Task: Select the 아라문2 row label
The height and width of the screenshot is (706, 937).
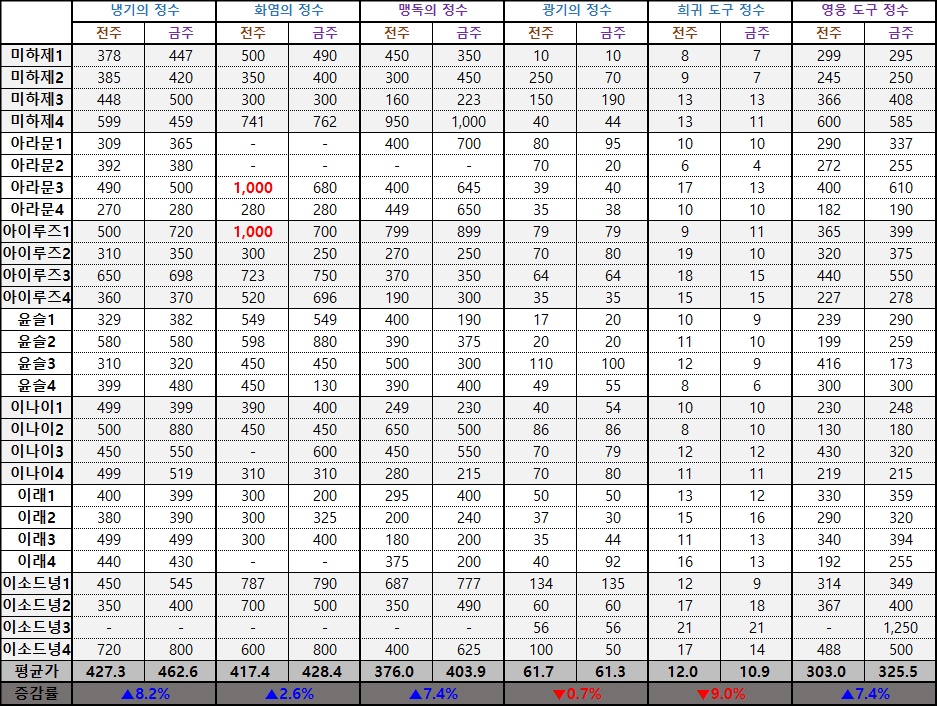Action: (x=37, y=165)
